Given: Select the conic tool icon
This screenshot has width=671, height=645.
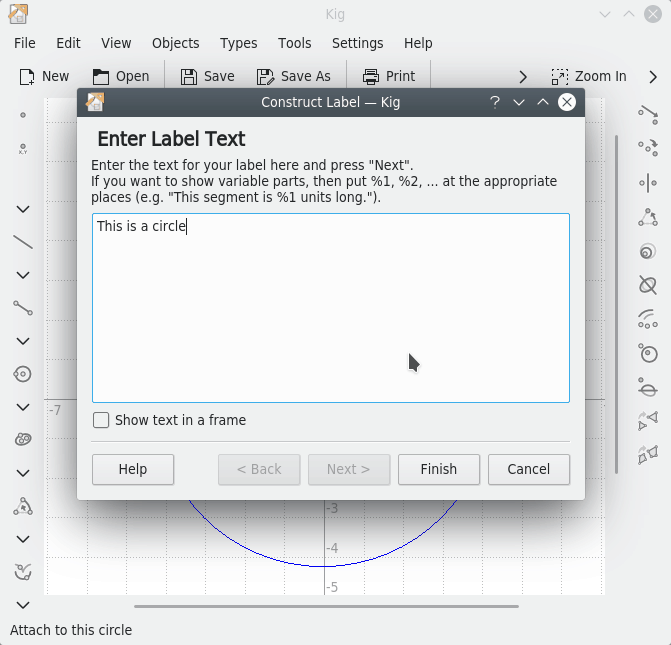Looking at the screenshot, I should click(x=23, y=440).
